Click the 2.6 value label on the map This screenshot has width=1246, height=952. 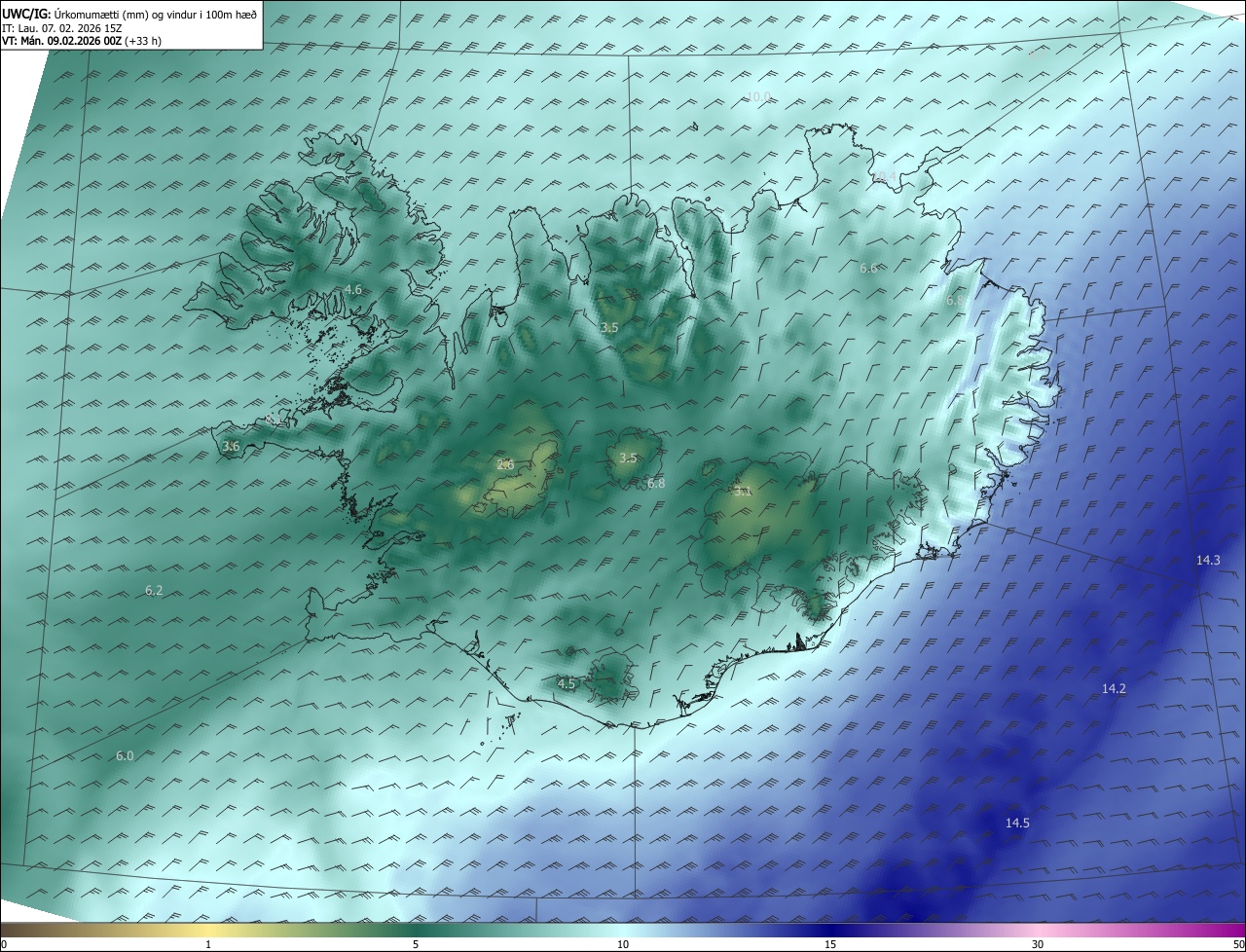click(505, 465)
